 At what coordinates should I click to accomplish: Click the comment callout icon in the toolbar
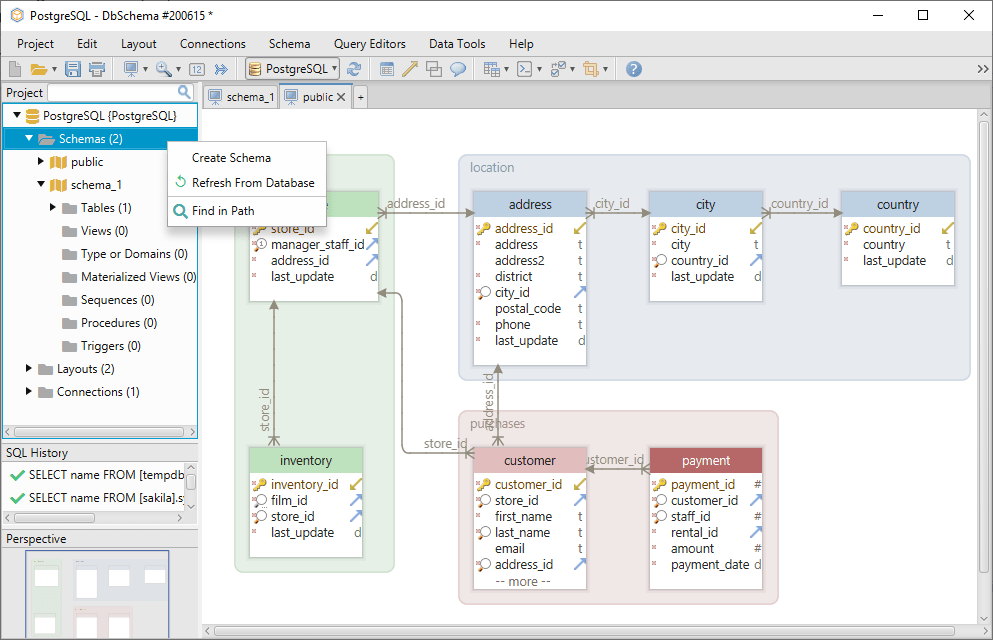pos(459,68)
